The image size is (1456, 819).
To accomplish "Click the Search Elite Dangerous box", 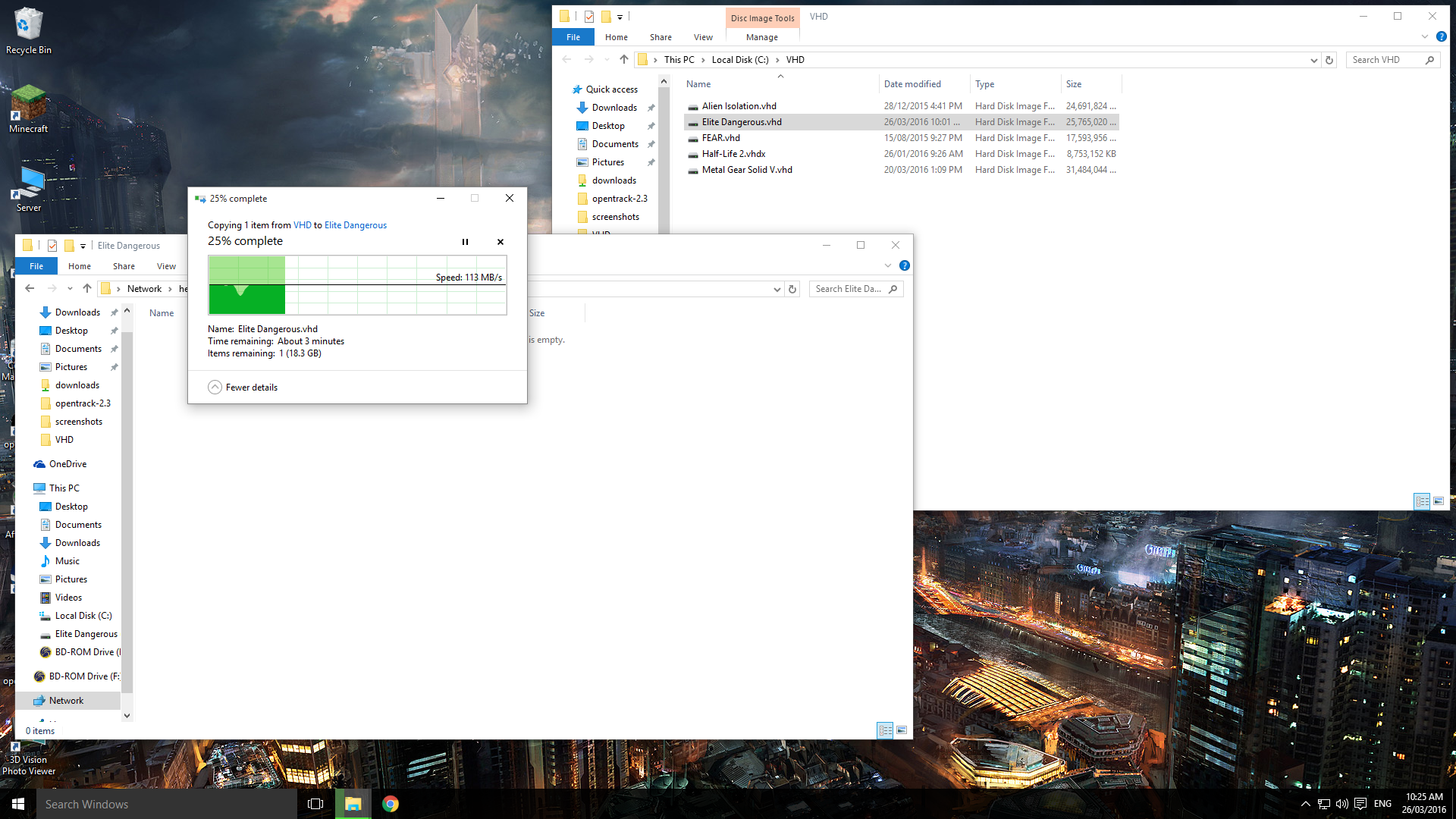I will [x=856, y=289].
